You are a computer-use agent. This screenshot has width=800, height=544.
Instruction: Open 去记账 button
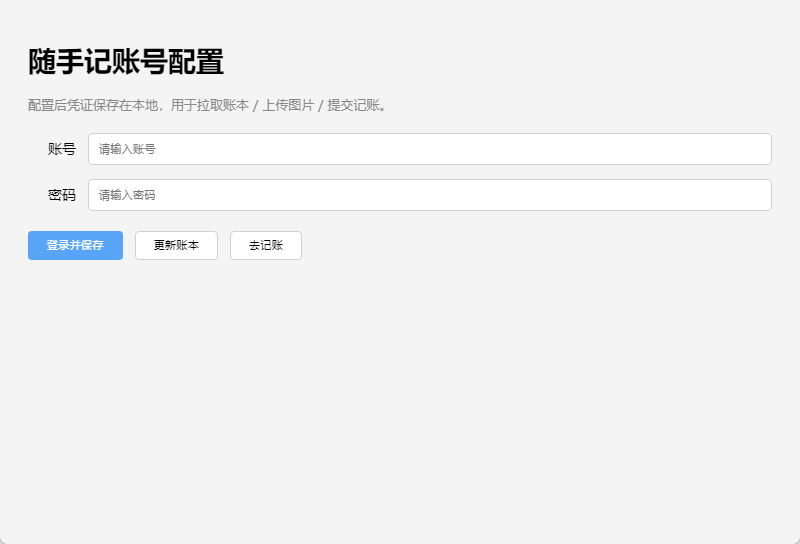[266, 245]
